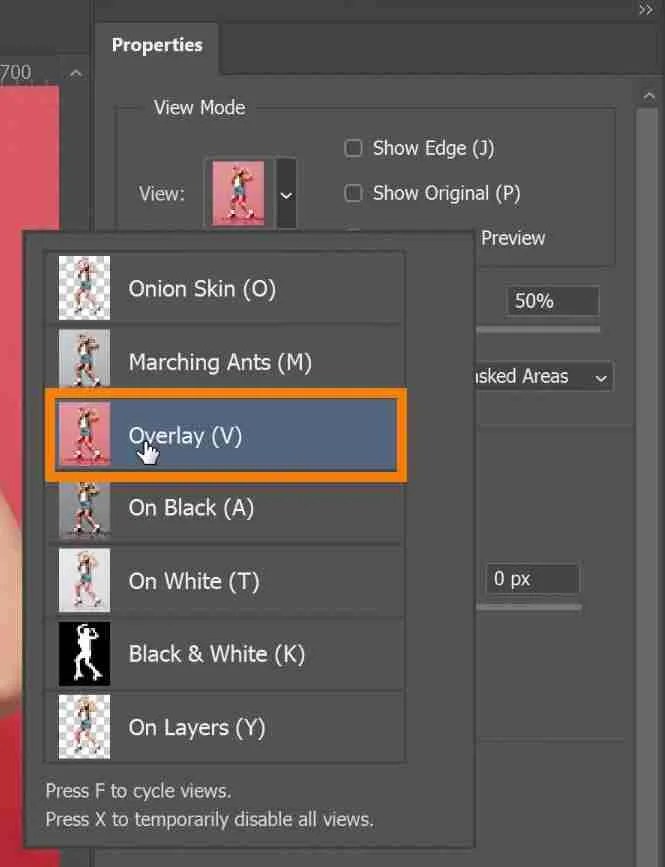Click the On Layers preview thumbnail
This screenshot has width=665, height=867.
(x=85, y=727)
